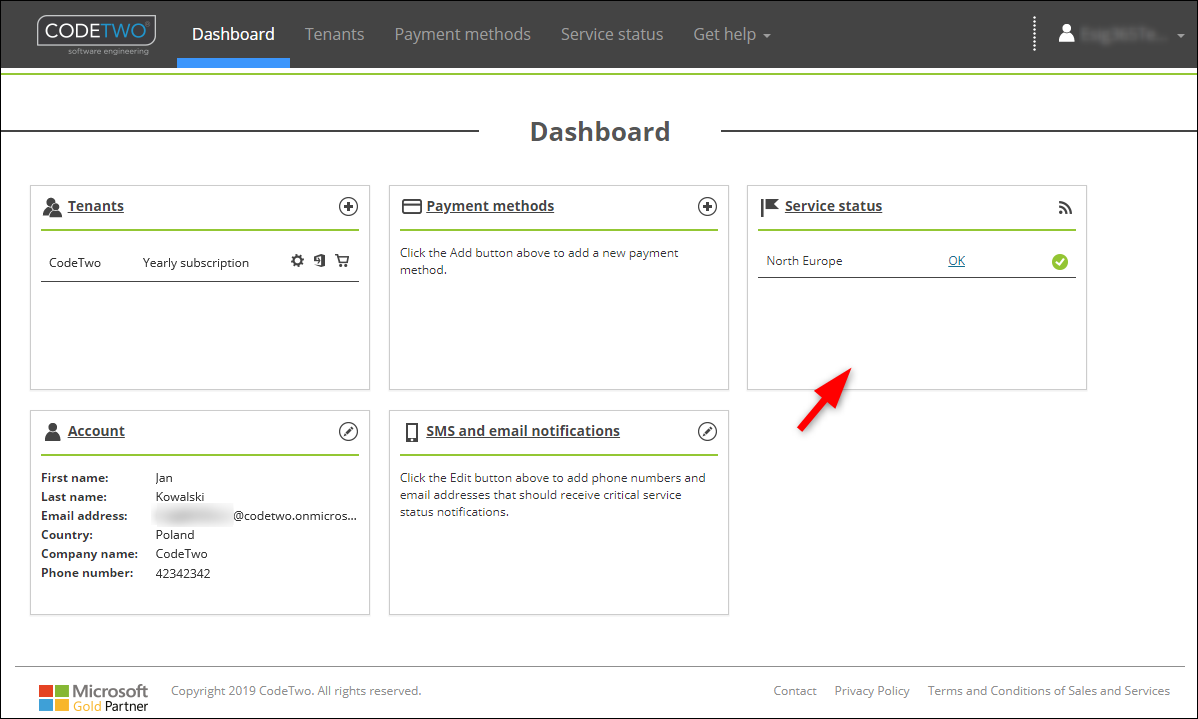This screenshot has height=719, width=1198.
Task: Open the shopping cart for the tenant
Action: click(342, 261)
